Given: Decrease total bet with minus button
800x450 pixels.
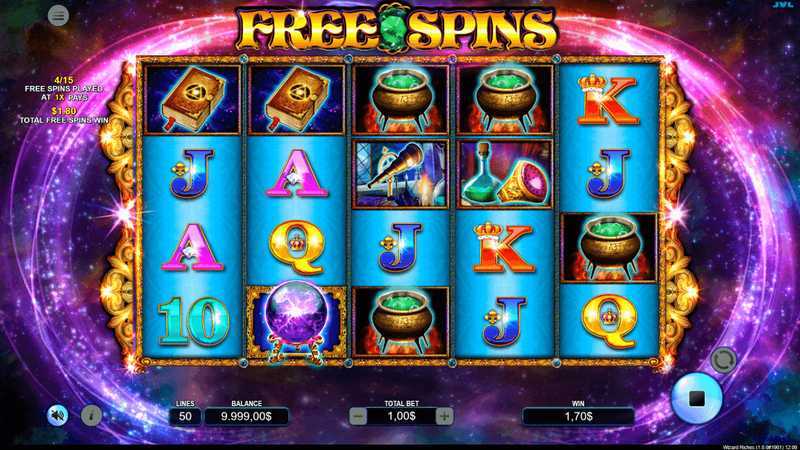Looking at the screenshot, I should point(358,416).
